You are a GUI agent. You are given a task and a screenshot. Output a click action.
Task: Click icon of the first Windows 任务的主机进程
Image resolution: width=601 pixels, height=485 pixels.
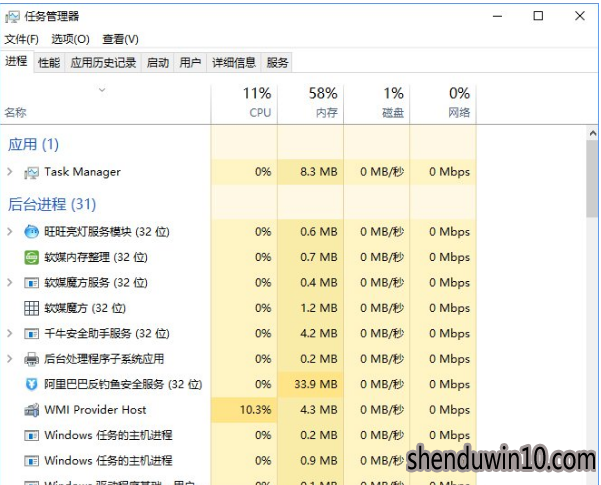click(31, 436)
